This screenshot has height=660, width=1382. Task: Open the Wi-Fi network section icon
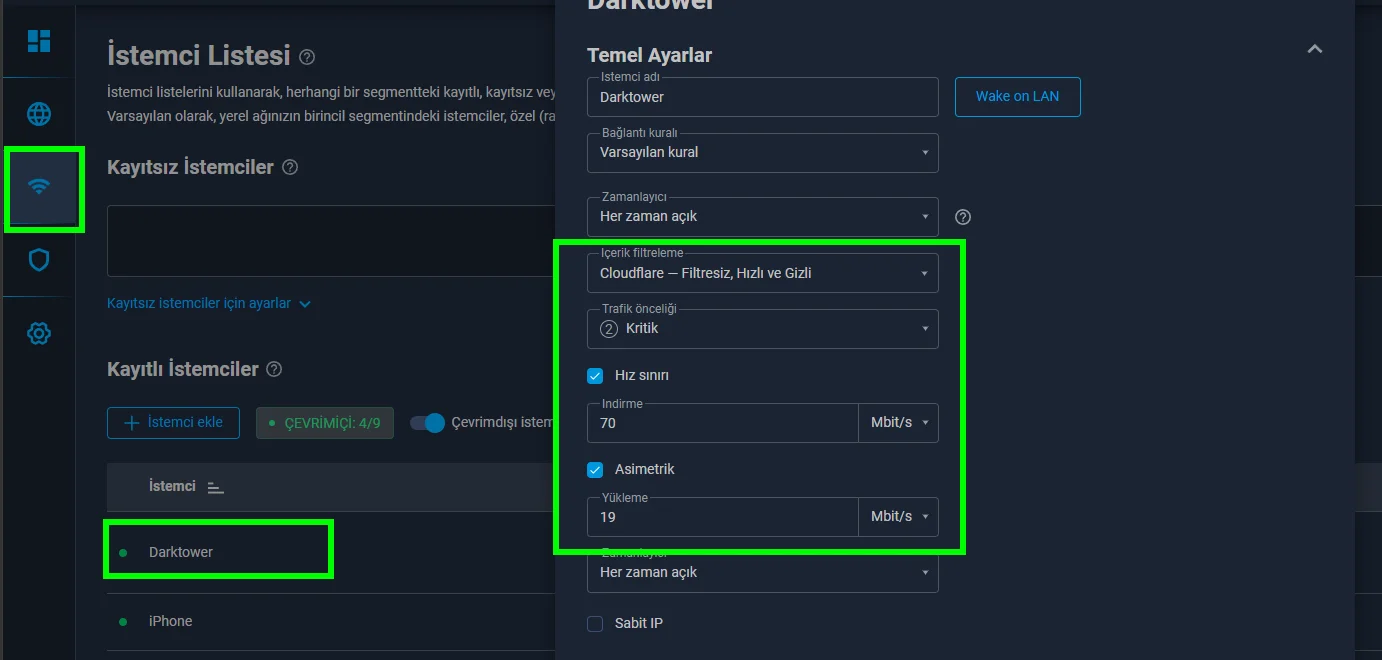tap(39, 187)
